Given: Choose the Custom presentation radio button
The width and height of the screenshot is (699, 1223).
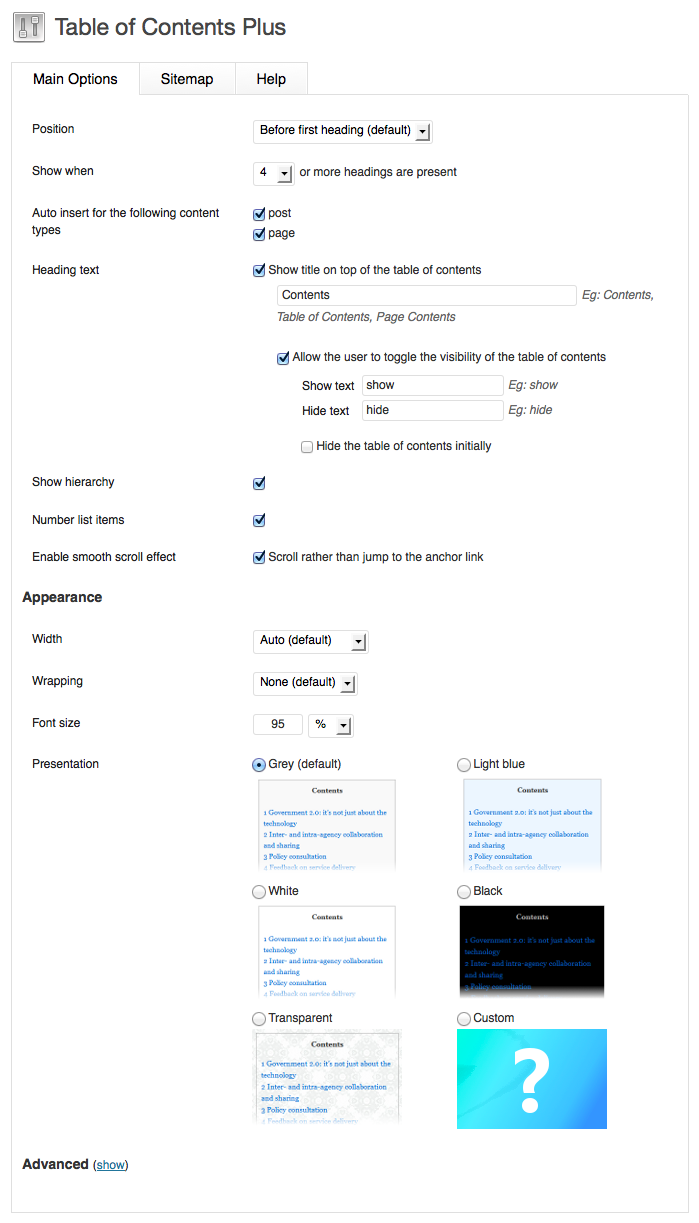Looking at the screenshot, I should [x=464, y=1019].
